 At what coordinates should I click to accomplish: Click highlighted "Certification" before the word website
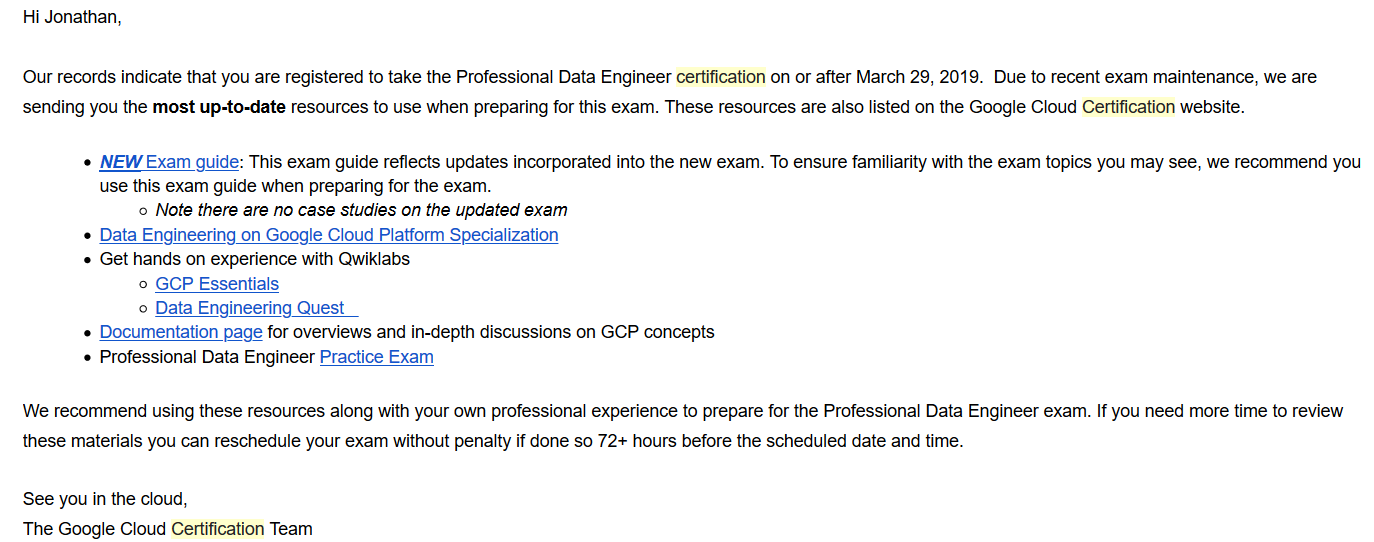(1128, 107)
